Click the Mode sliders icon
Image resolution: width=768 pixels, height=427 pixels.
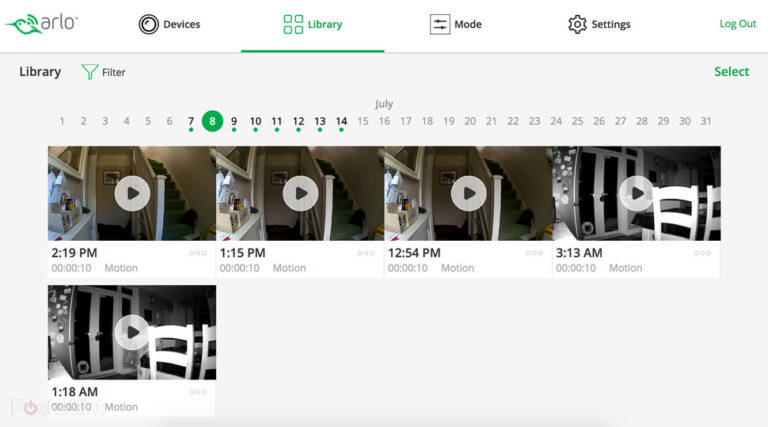(440, 24)
